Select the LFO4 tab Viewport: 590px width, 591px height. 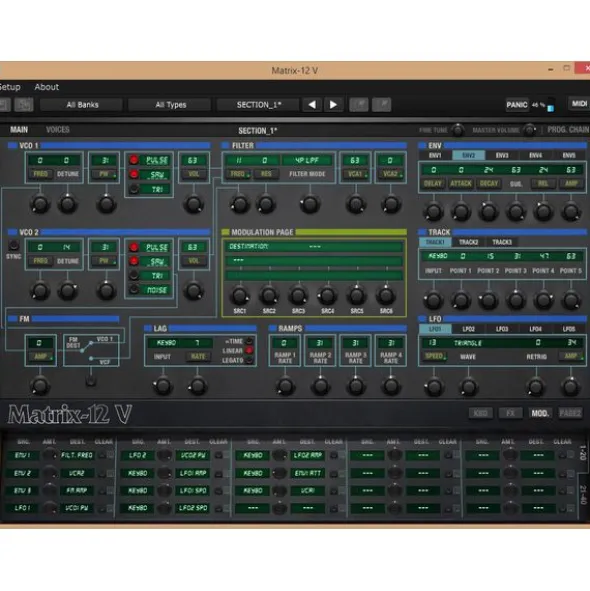pos(535,329)
